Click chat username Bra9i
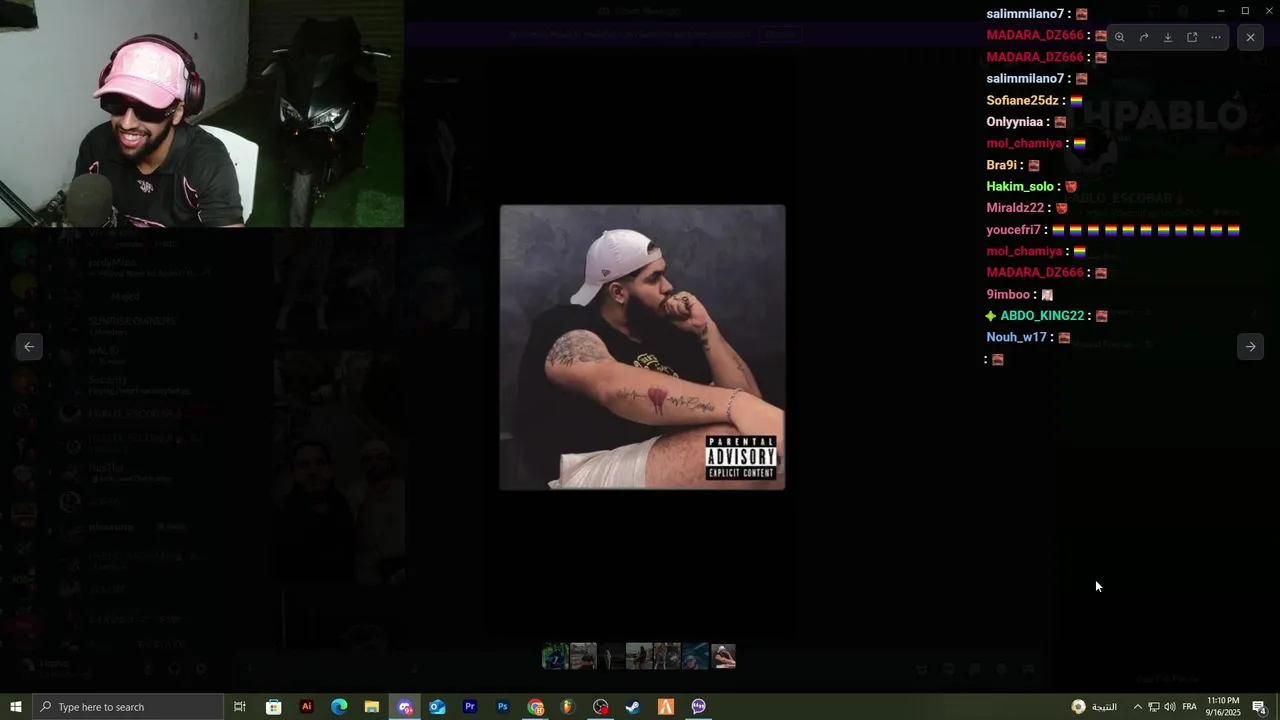 click(x=1001, y=165)
